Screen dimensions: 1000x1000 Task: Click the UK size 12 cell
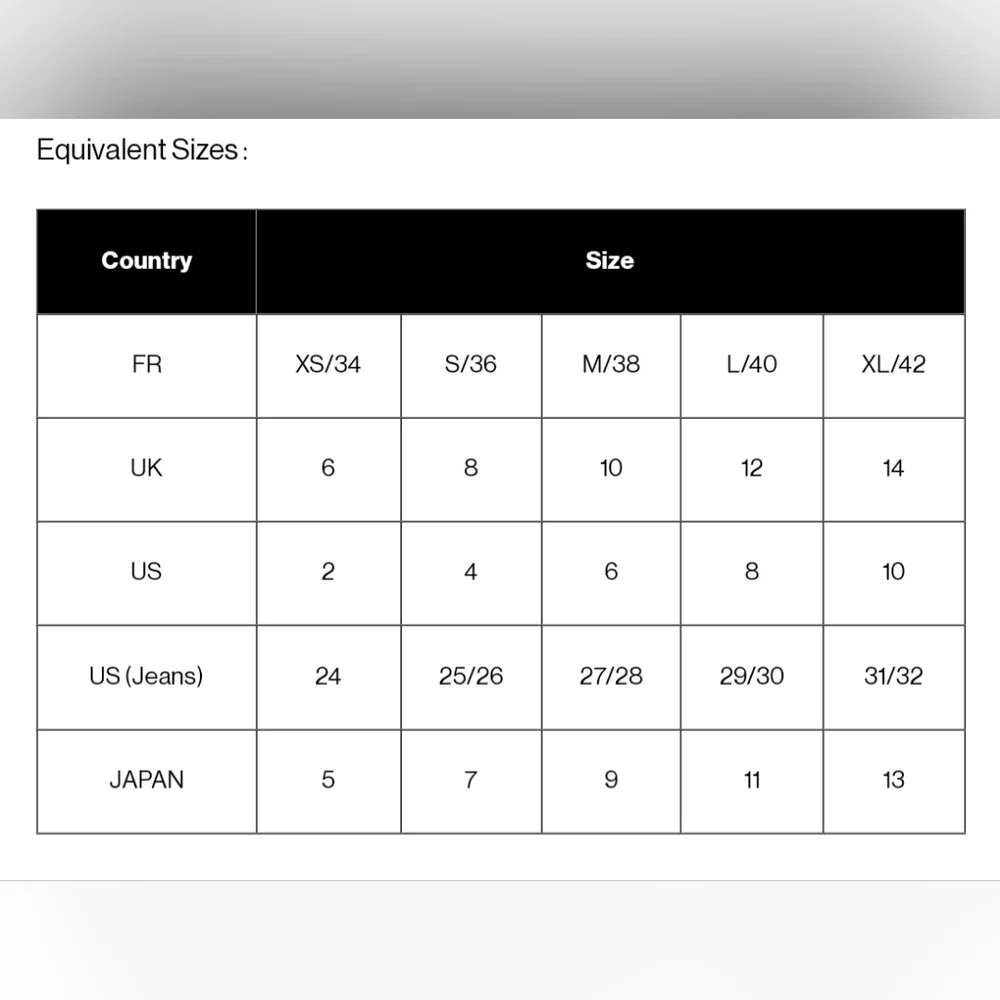pos(752,468)
